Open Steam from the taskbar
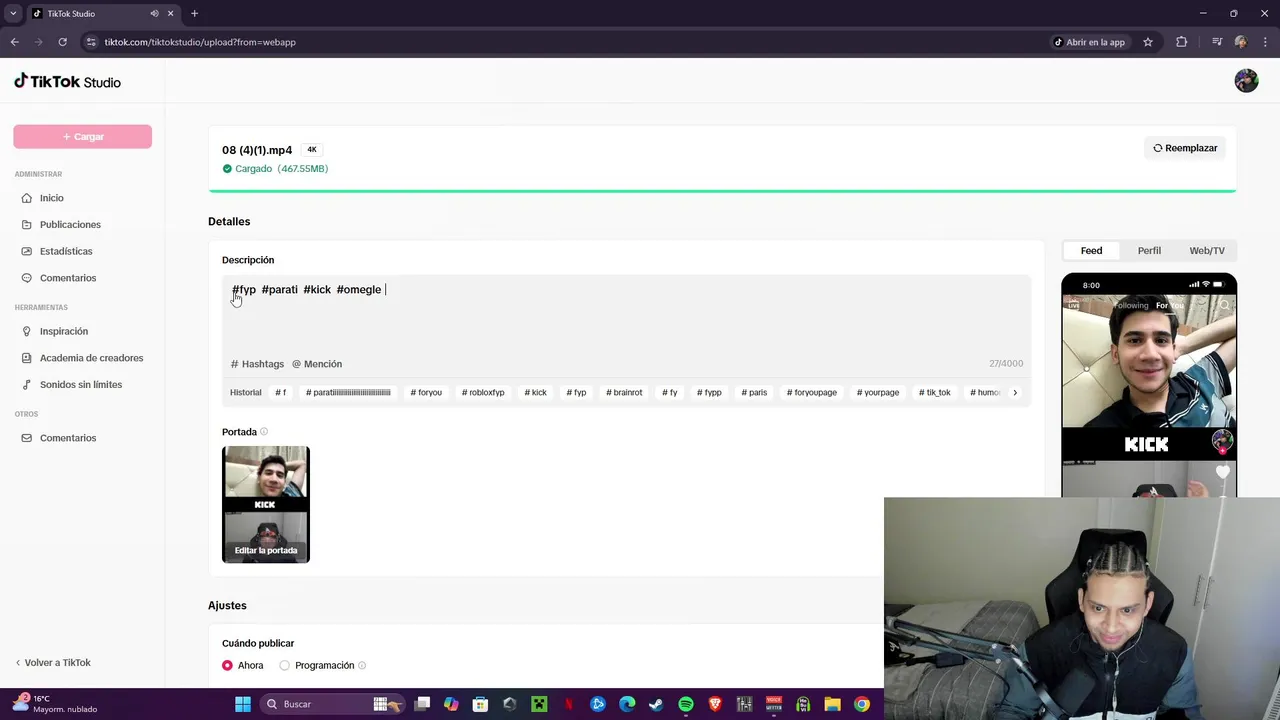 tap(656, 704)
